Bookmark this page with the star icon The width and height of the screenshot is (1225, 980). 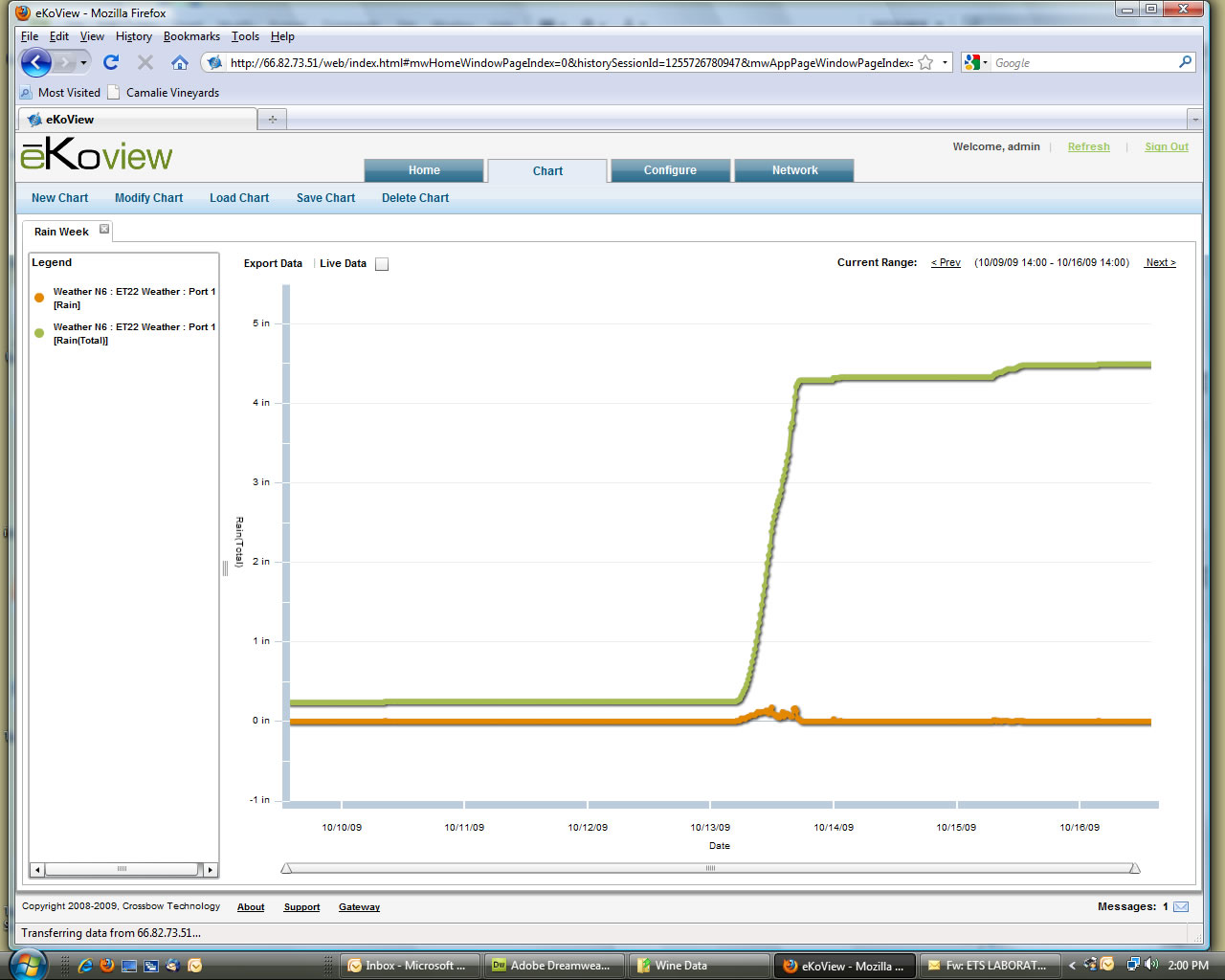click(925, 63)
